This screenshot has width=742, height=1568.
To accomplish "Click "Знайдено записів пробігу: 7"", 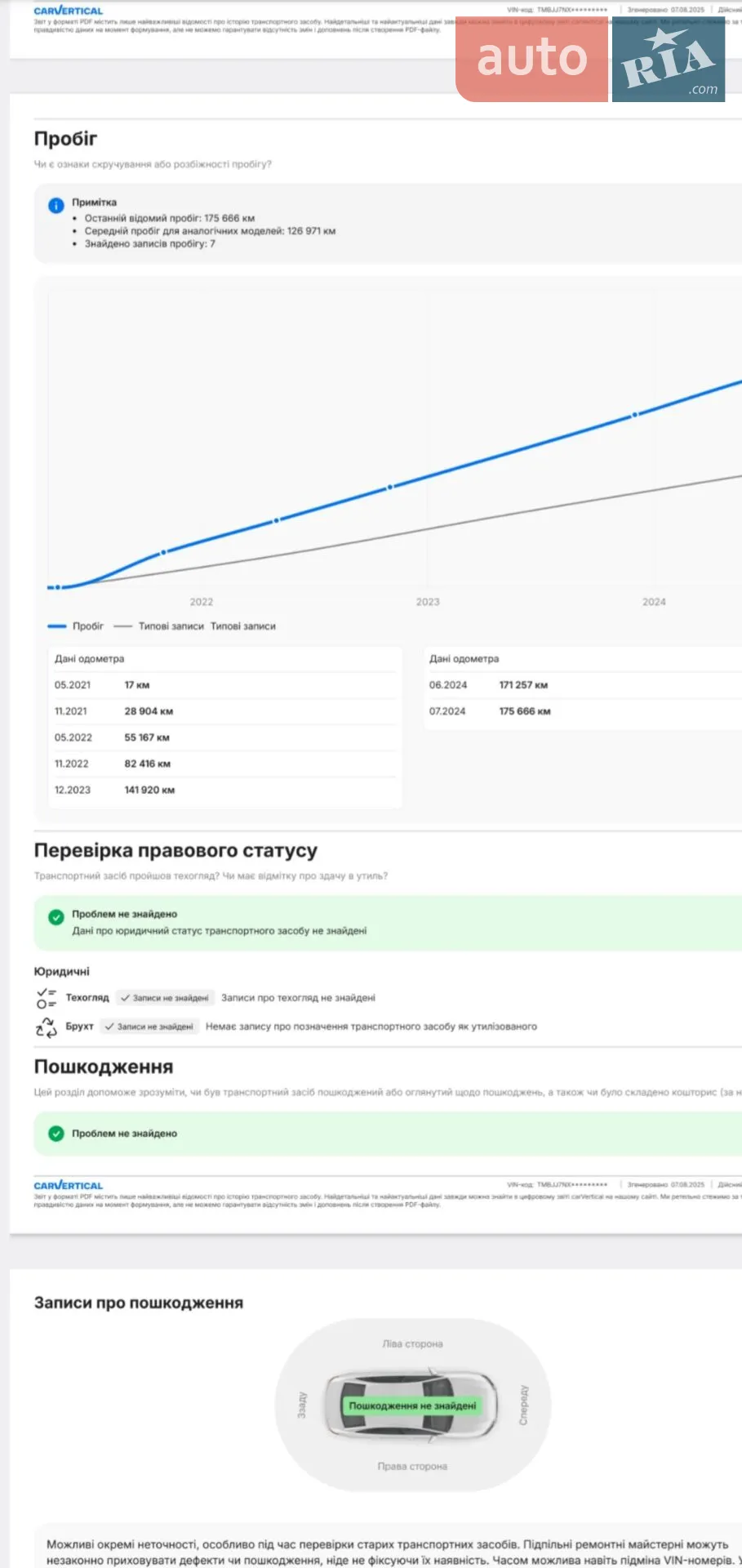I will (150, 243).
